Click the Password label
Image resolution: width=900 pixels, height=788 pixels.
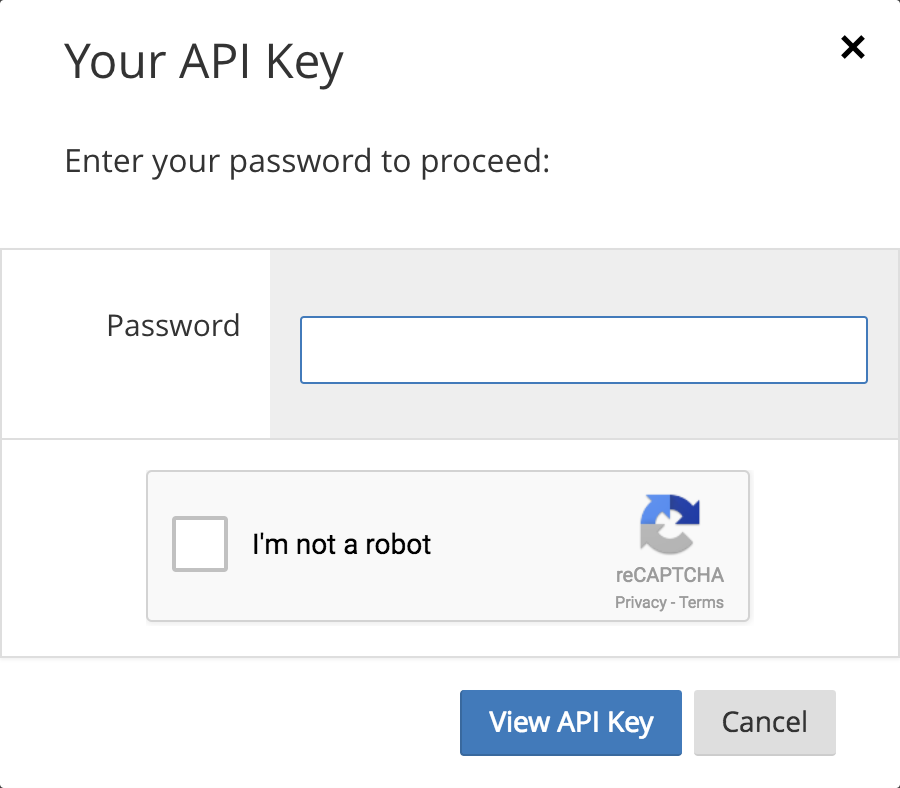point(172,325)
